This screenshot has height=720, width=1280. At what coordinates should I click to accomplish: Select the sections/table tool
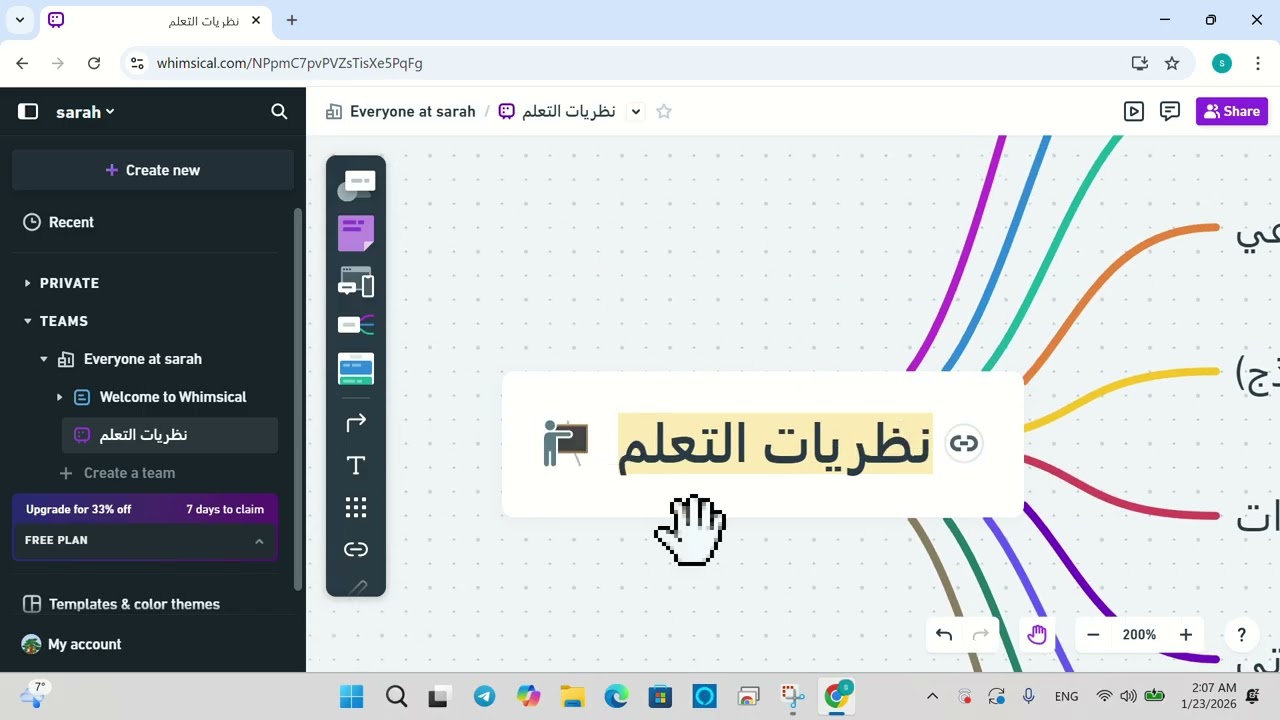click(x=356, y=369)
